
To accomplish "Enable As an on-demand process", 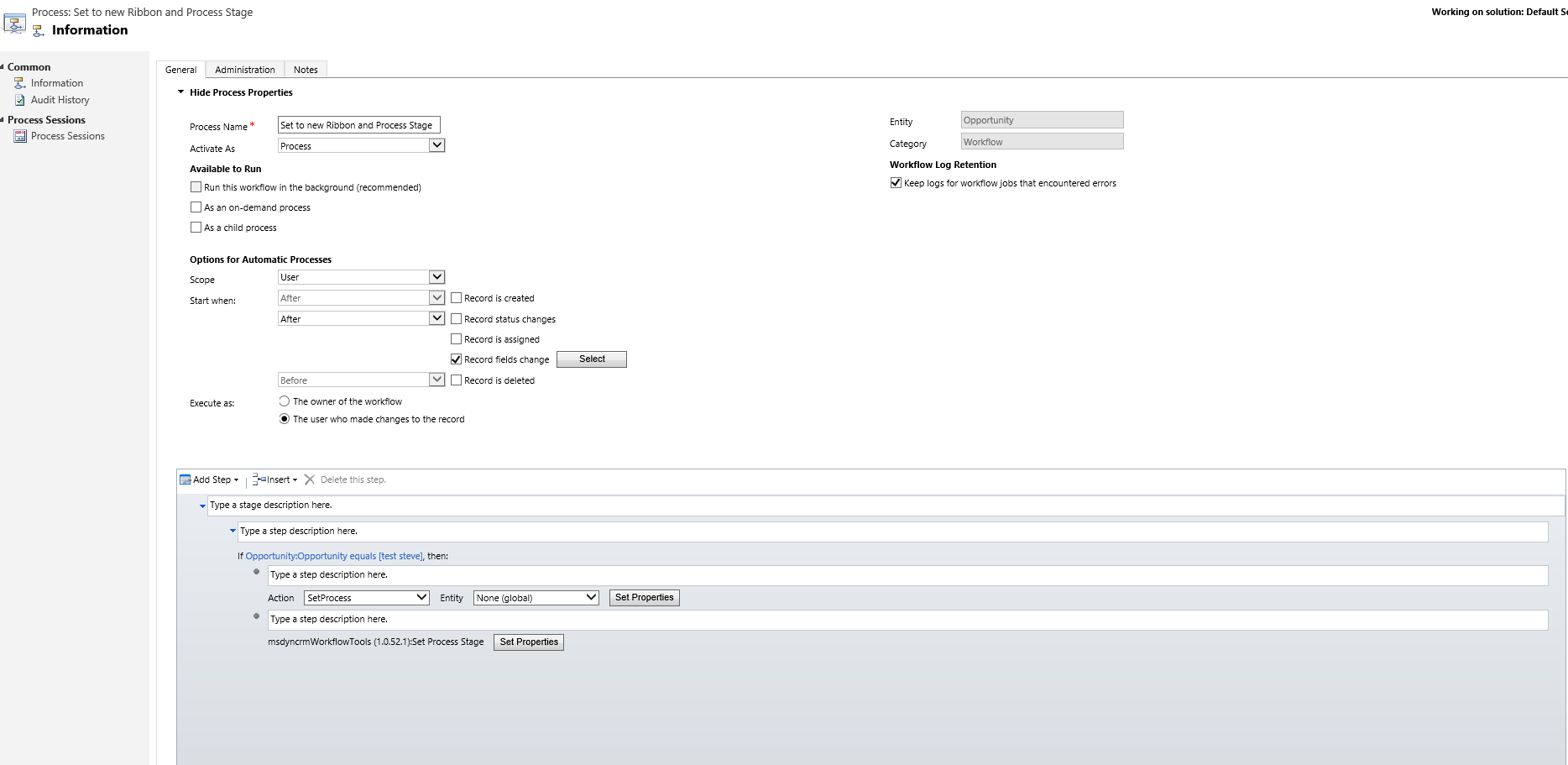I will [196, 207].
